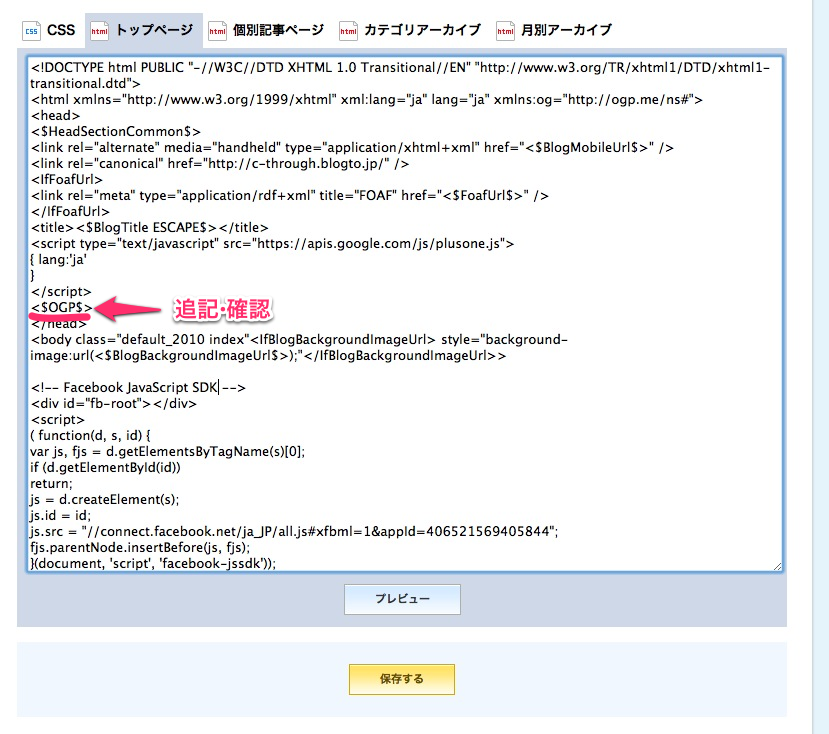Click the handheld alternate link line

tap(352, 148)
